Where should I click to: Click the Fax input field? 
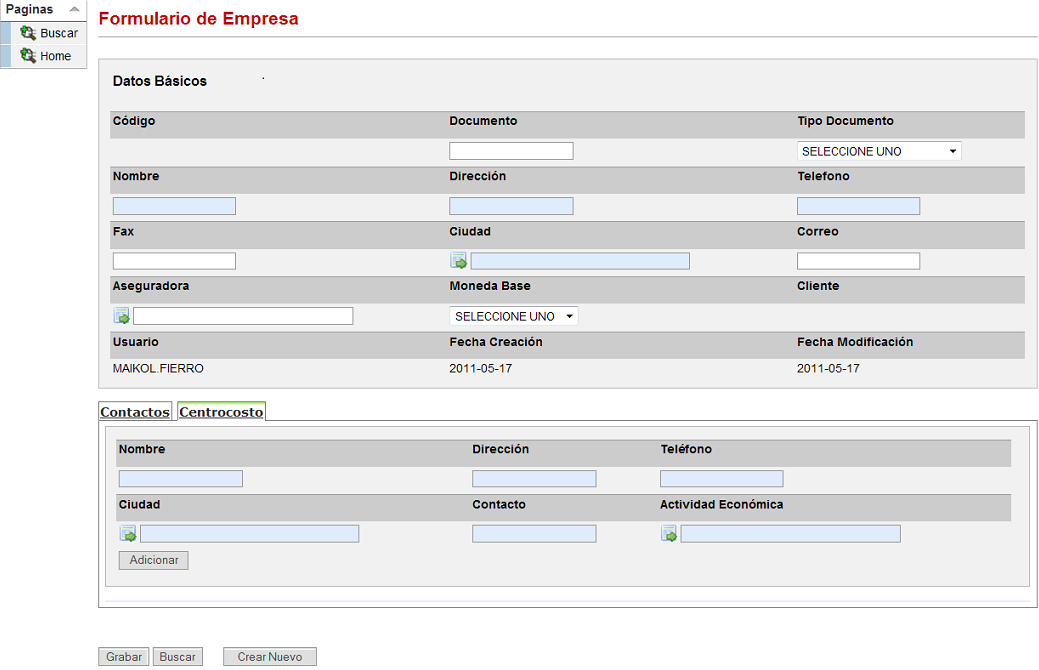pos(174,261)
